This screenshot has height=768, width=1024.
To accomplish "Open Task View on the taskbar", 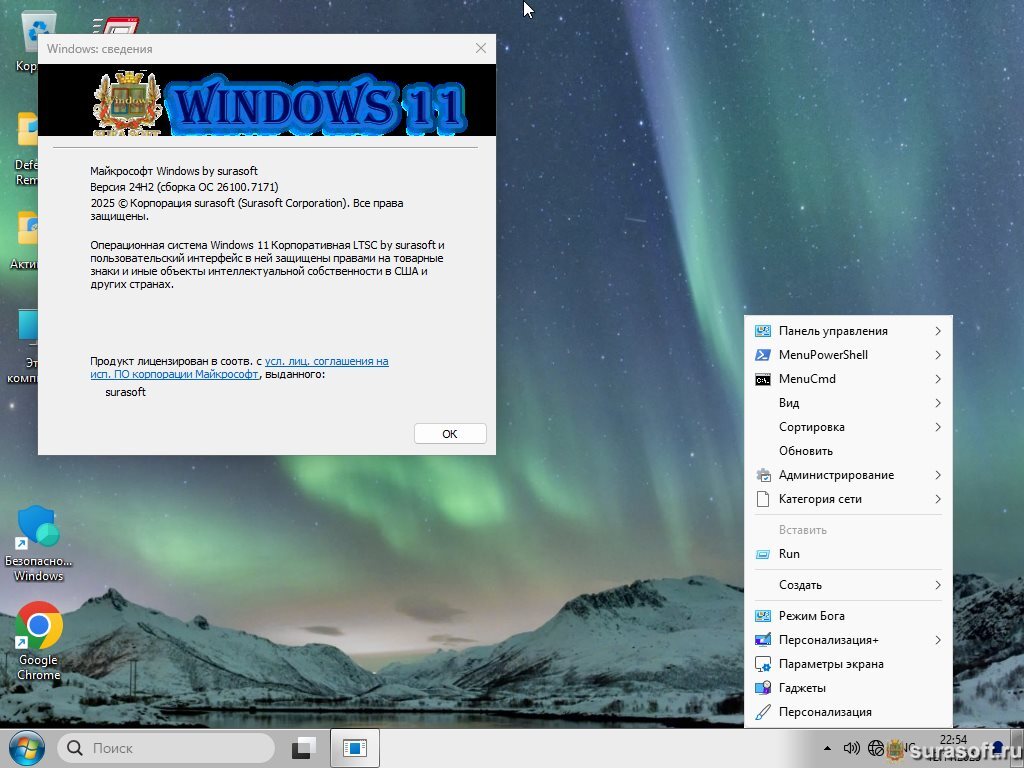I will [304, 748].
